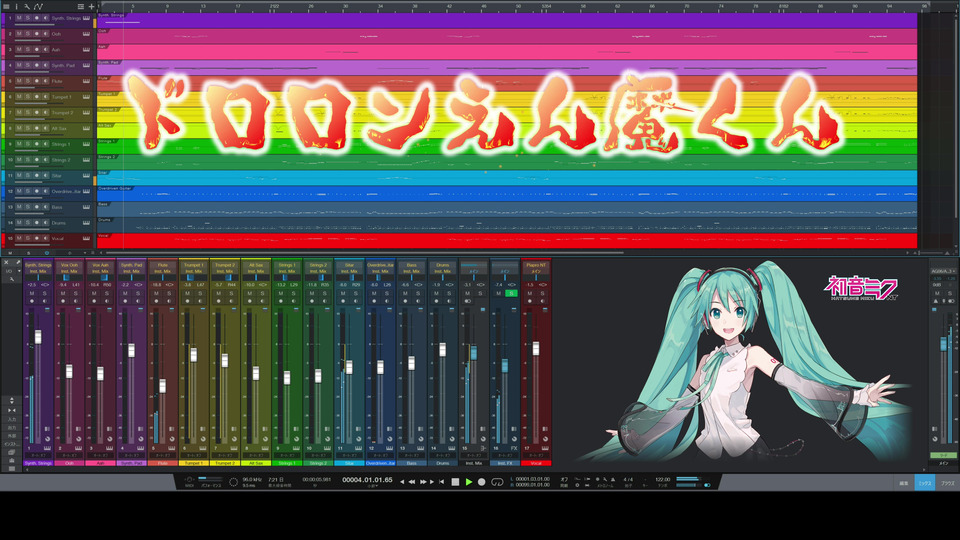The width and height of the screenshot is (960, 540).
Task: Select the Vocal channel name label
Action: [x=536, y=463]
